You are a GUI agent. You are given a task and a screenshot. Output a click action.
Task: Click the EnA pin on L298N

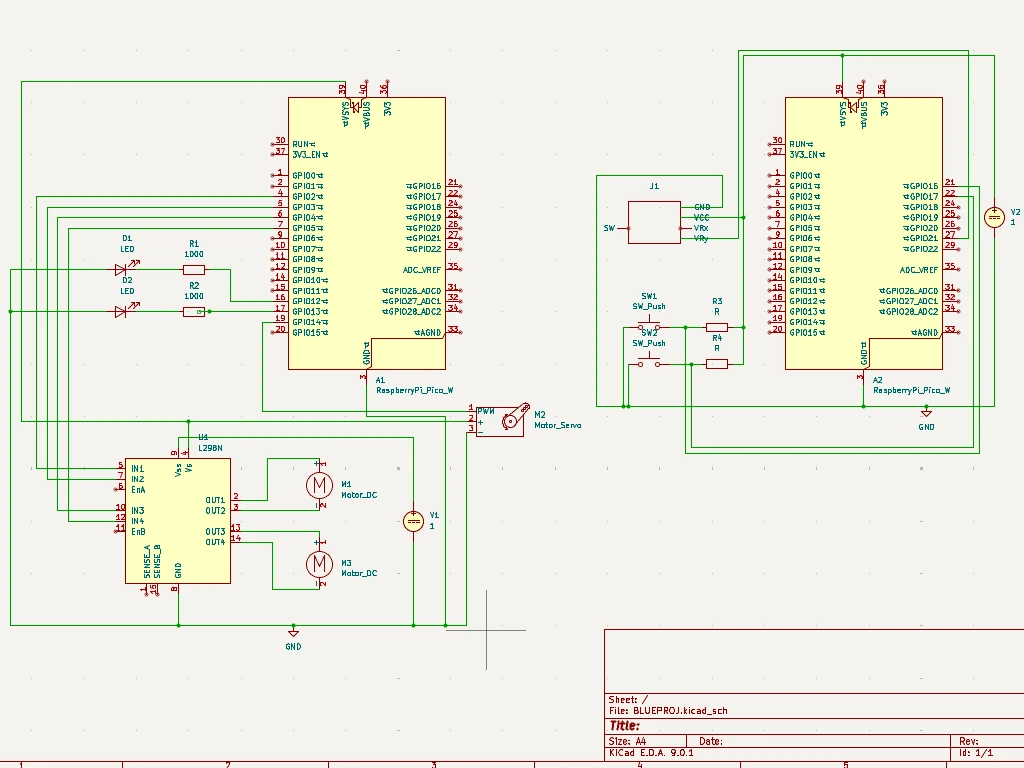pos(138,490)
